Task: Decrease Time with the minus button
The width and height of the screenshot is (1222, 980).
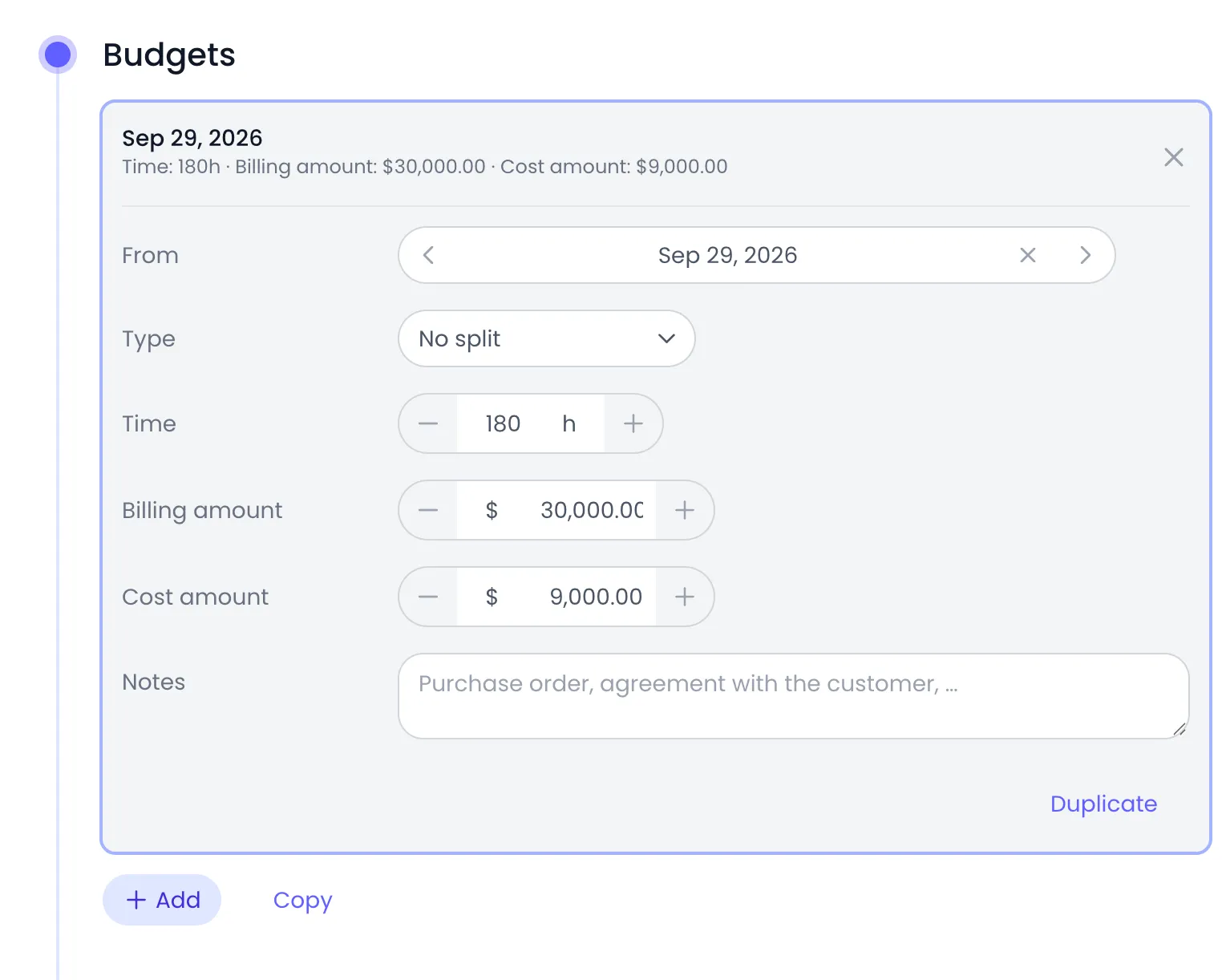Action: pyautogui.click(x=428, y=423)
